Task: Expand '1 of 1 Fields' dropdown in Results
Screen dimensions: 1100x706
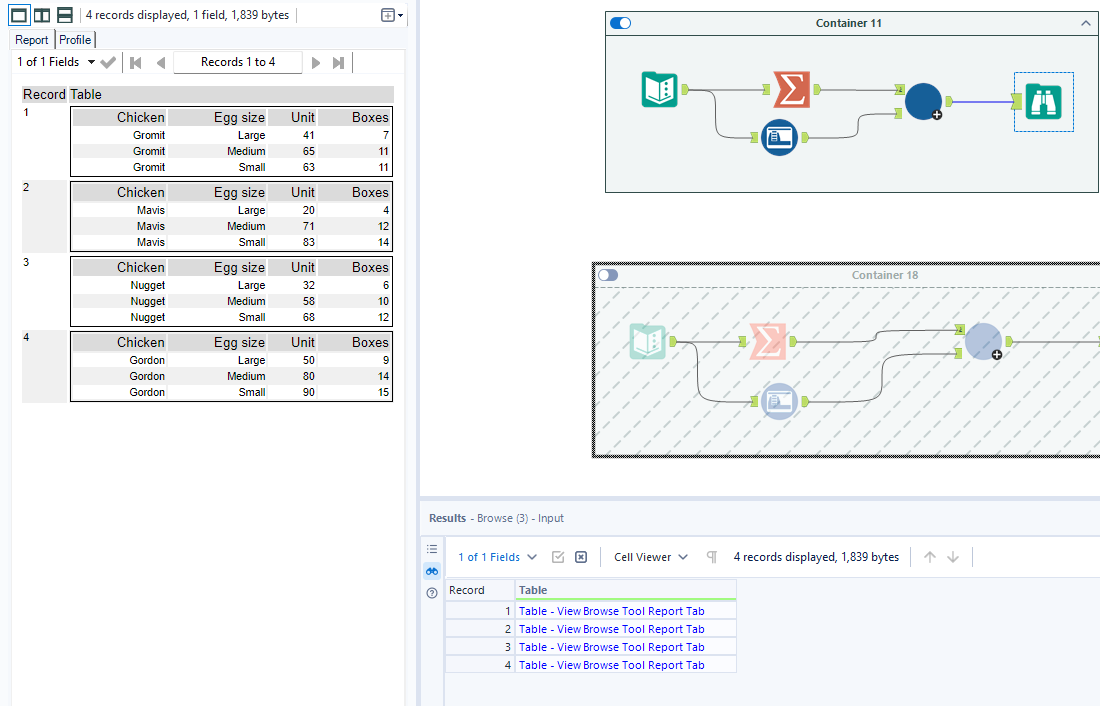Action: coord(497,557)
